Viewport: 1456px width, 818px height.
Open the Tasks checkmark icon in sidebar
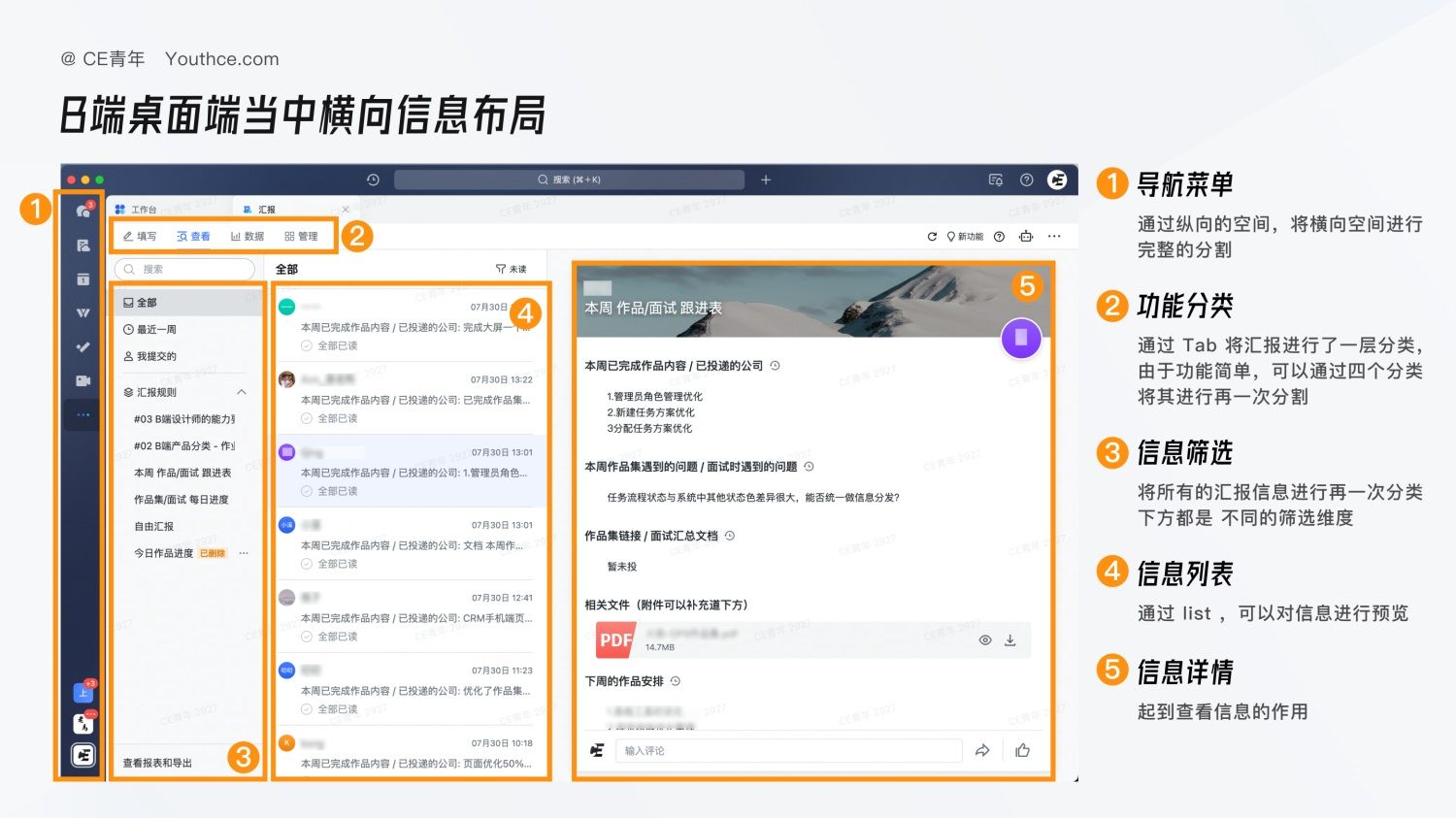tap(83, 347)
